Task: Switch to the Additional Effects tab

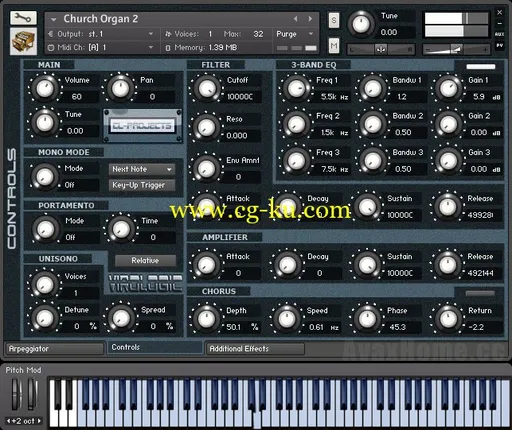Action: [x=255, y=349]
